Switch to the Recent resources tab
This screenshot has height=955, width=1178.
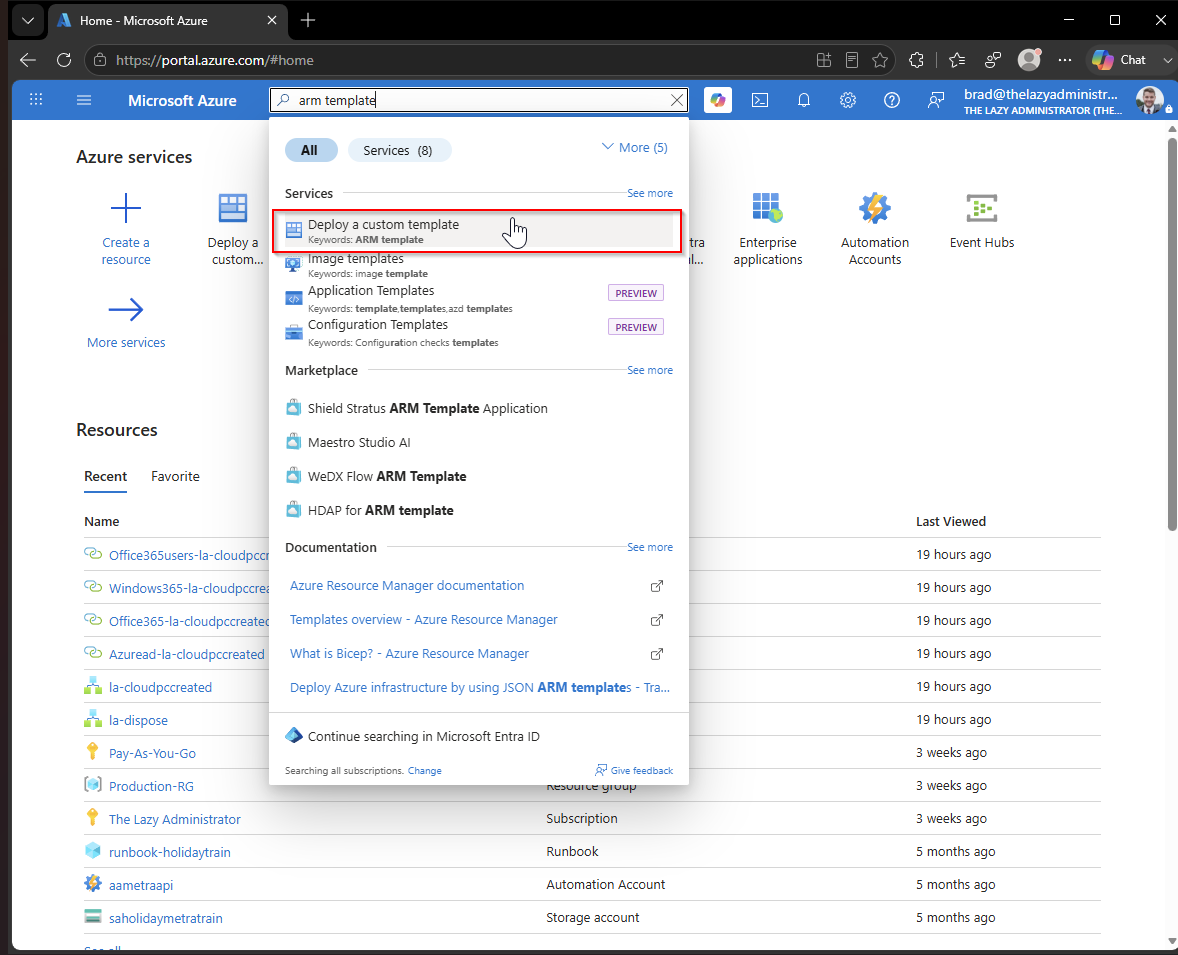(x=105, y=476)
